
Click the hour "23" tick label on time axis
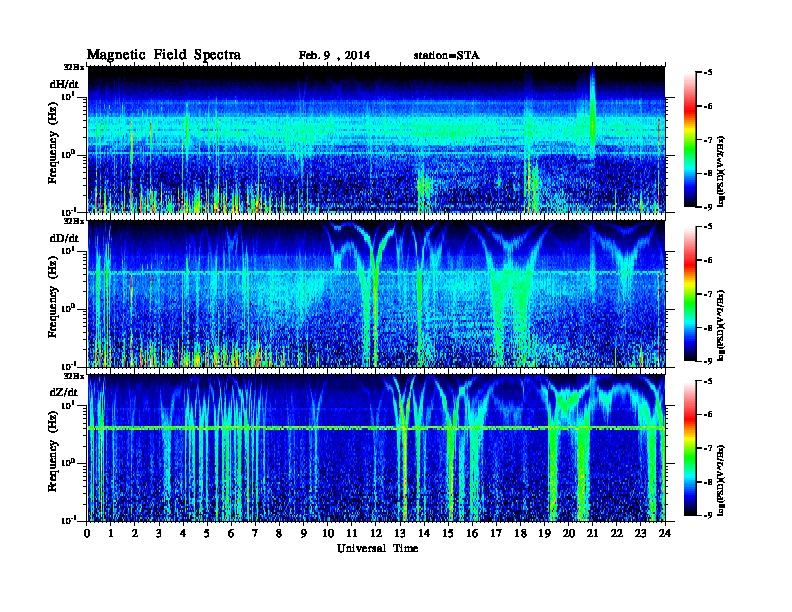(x=641, y=533)
